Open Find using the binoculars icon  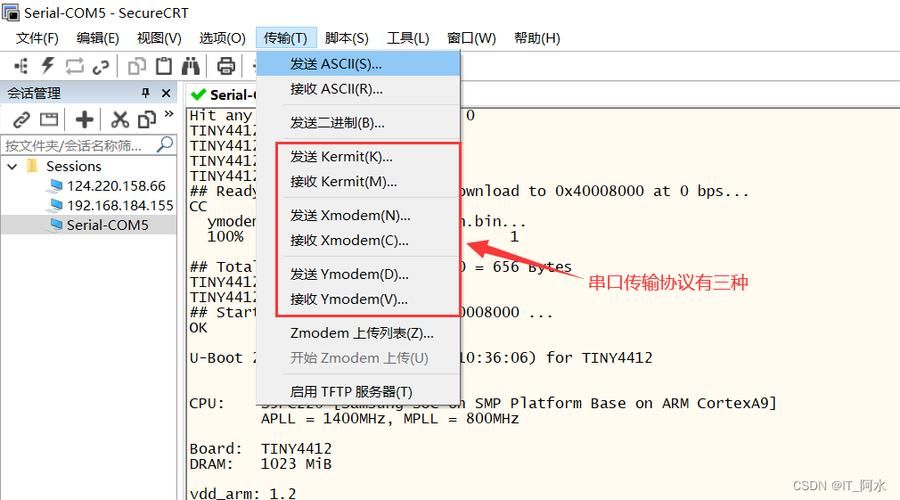coord(190,67)
